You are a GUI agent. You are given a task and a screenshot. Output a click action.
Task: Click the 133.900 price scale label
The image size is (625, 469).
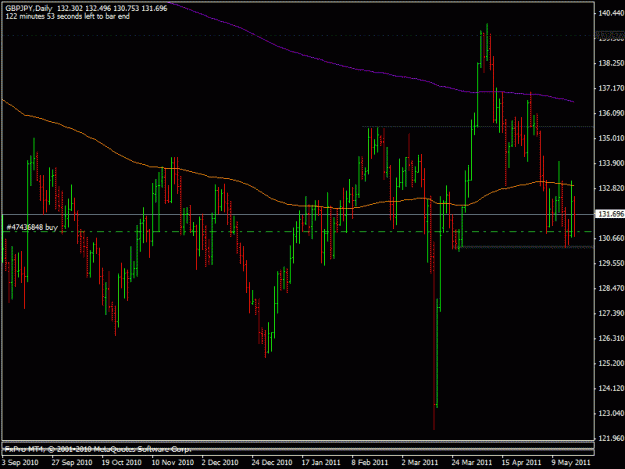[611, 163]
